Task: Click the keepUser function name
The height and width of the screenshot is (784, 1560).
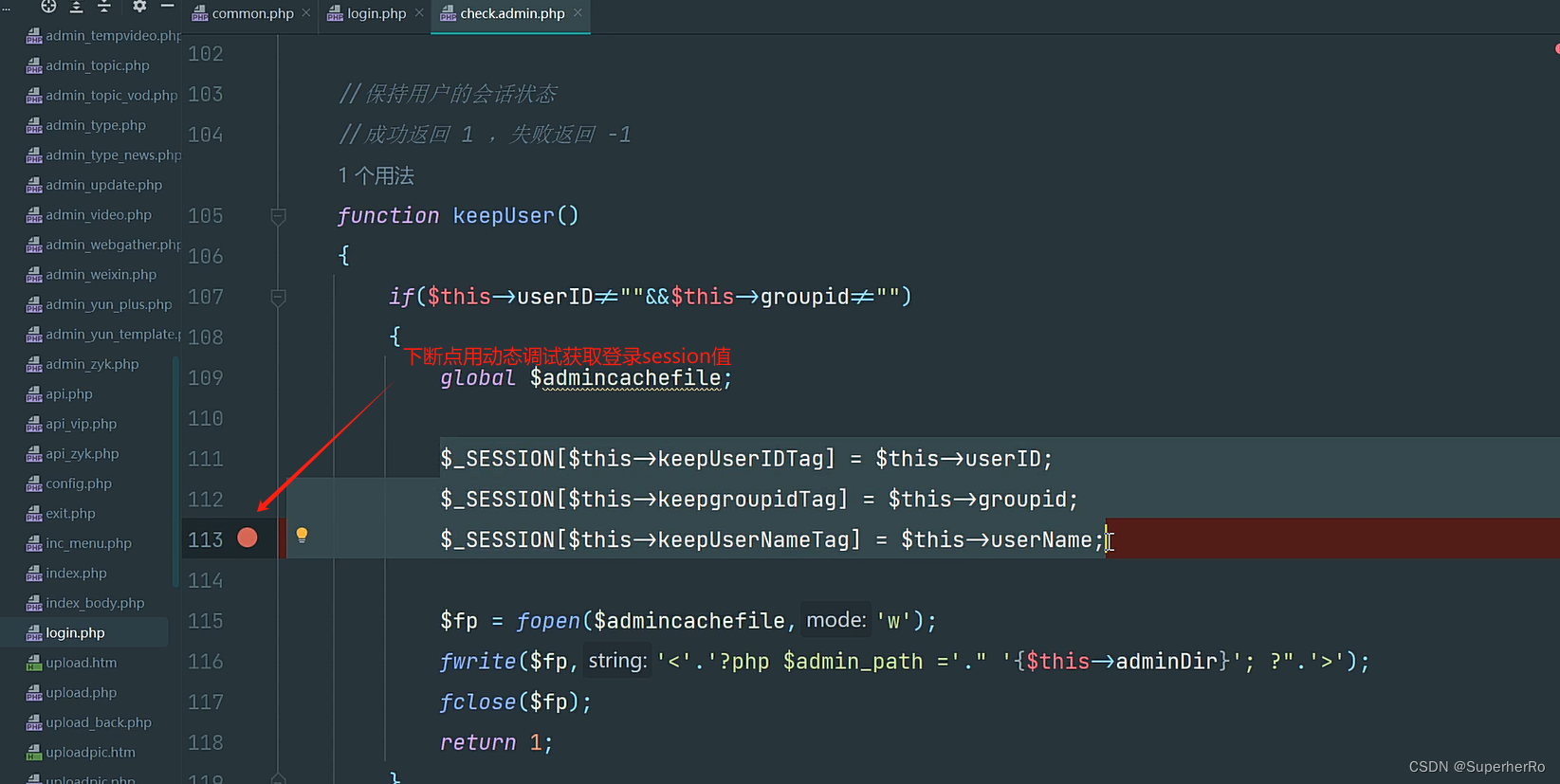Action: [x=503, y=216]
